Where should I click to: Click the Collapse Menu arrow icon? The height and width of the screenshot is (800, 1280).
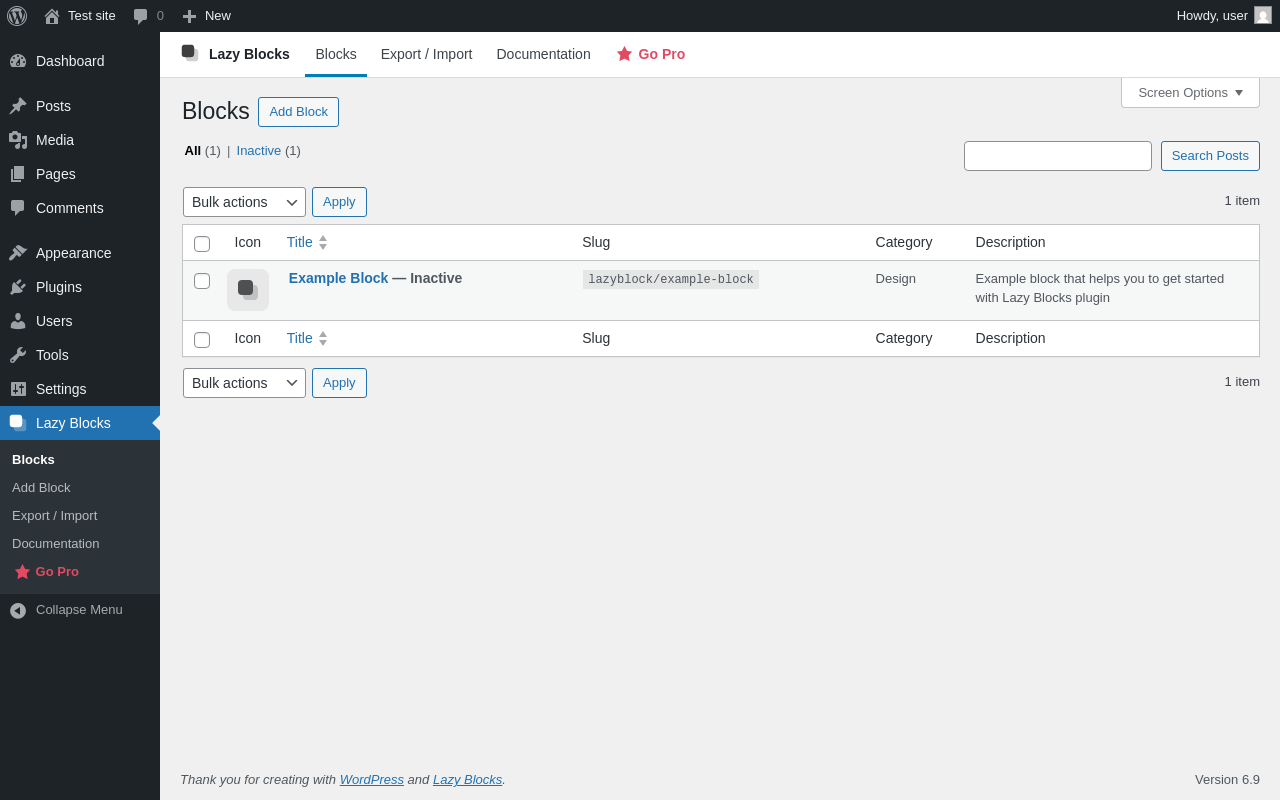18,610
